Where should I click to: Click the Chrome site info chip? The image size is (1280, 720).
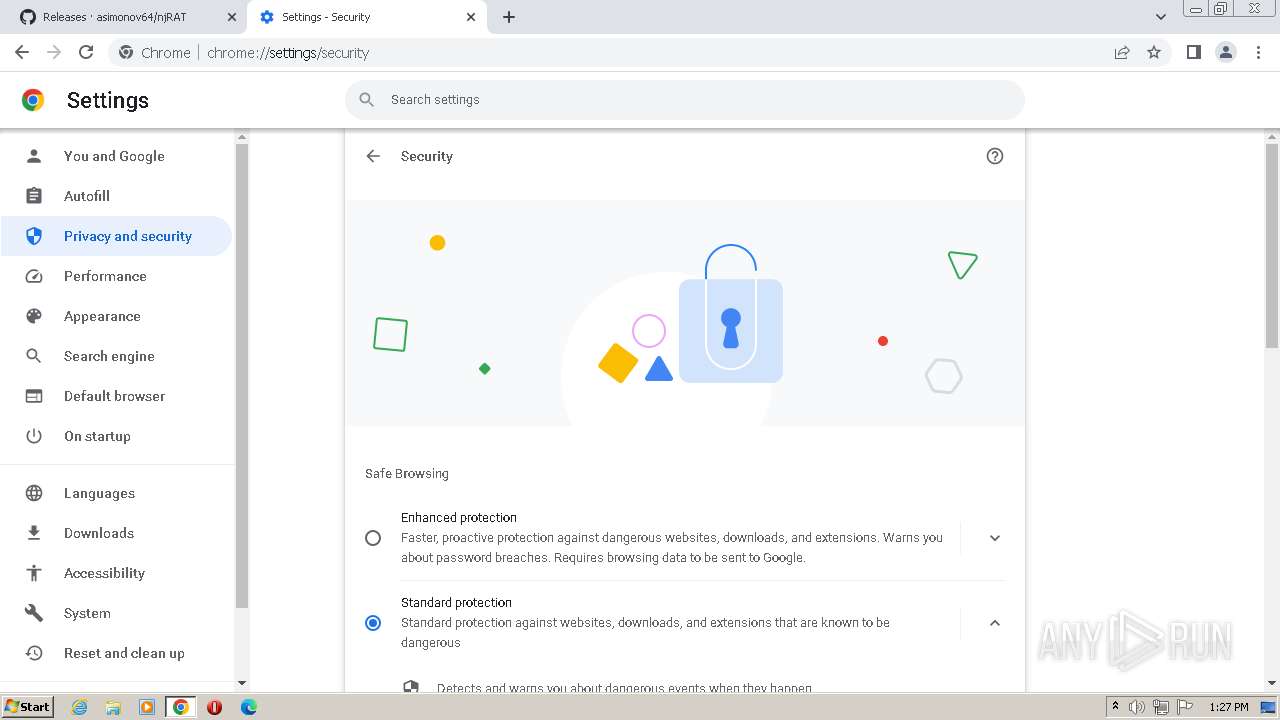click(155, 52)
